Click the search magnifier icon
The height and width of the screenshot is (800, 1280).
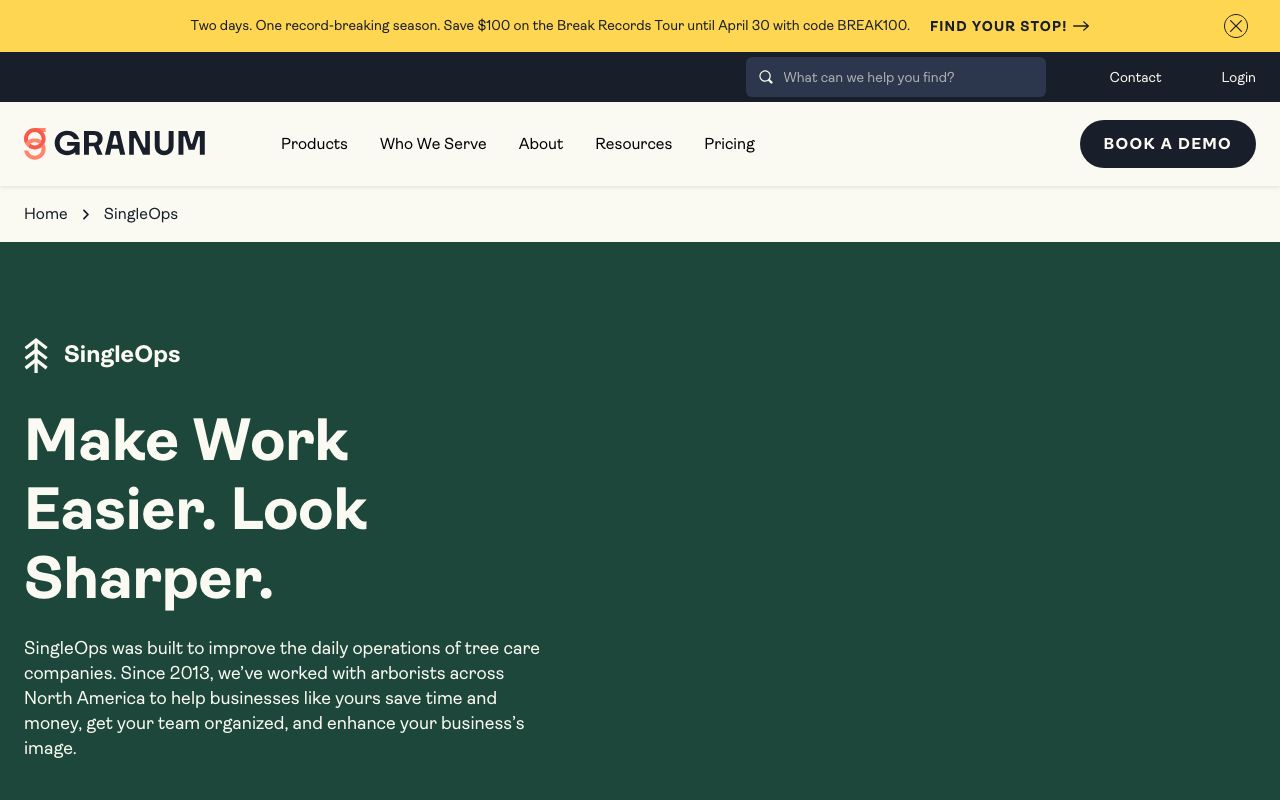point(766,77)
